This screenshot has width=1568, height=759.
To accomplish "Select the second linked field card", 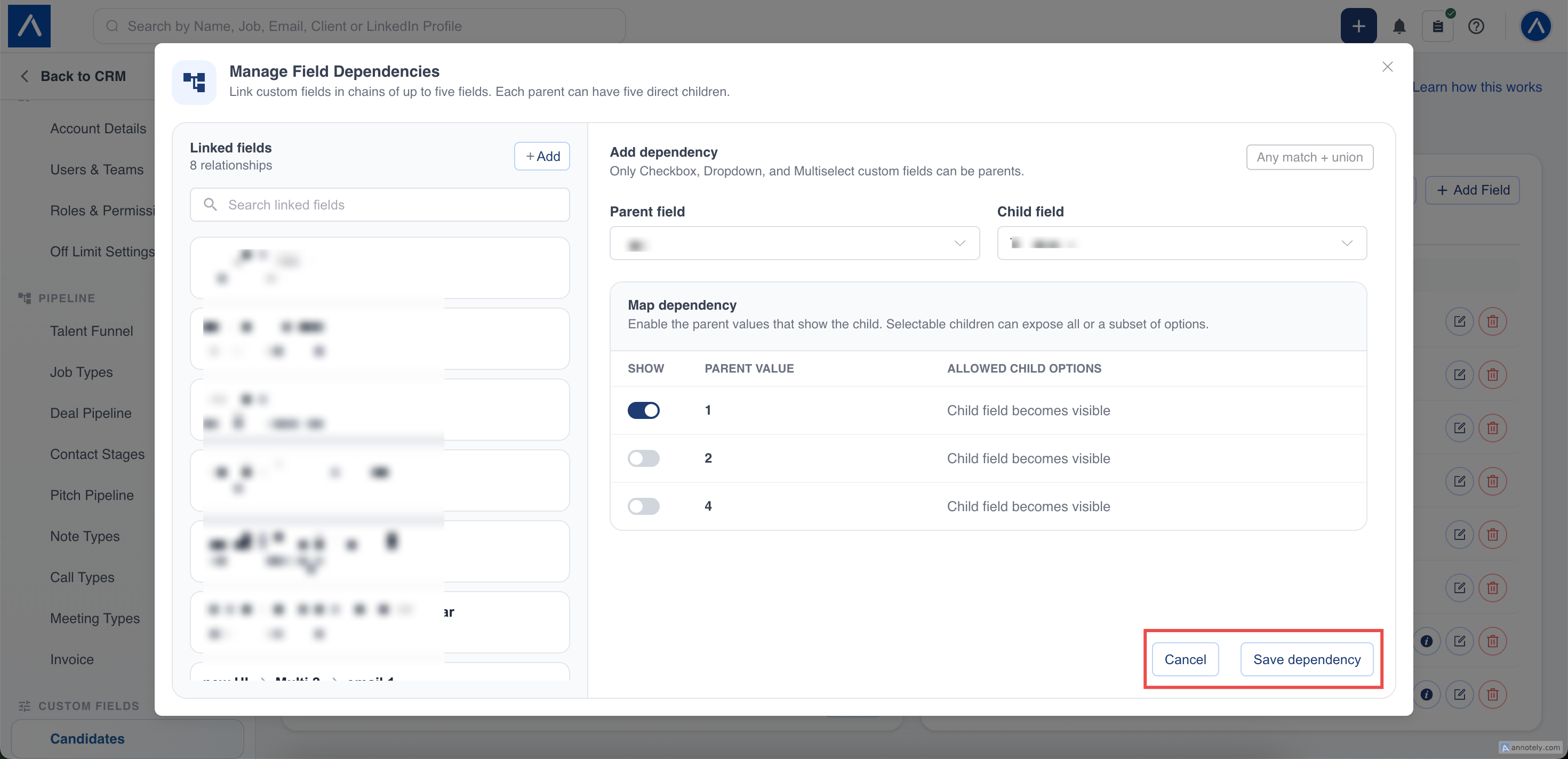I will coord(380,338).
